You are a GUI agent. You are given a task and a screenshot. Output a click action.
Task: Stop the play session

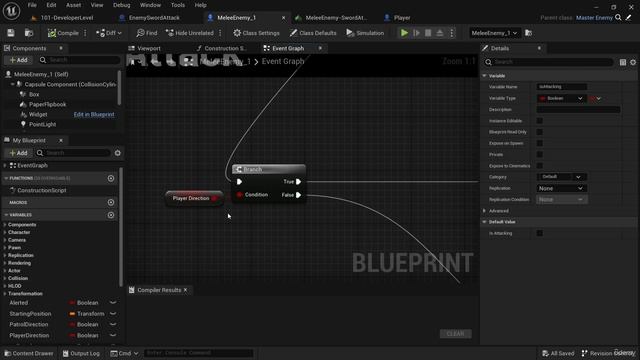tap(428, 33)
